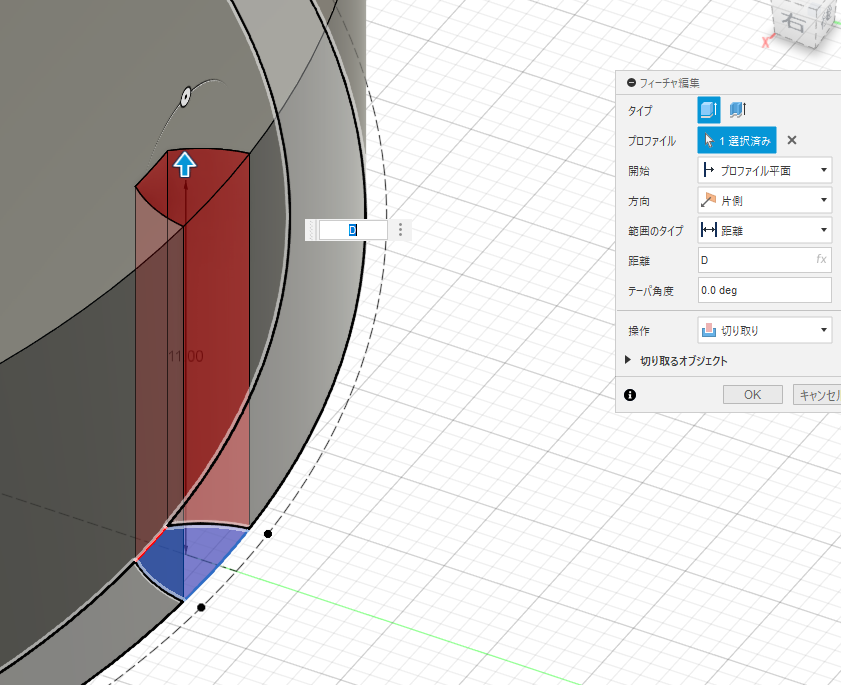Click the fx icon in distance field

click(821, 260)
